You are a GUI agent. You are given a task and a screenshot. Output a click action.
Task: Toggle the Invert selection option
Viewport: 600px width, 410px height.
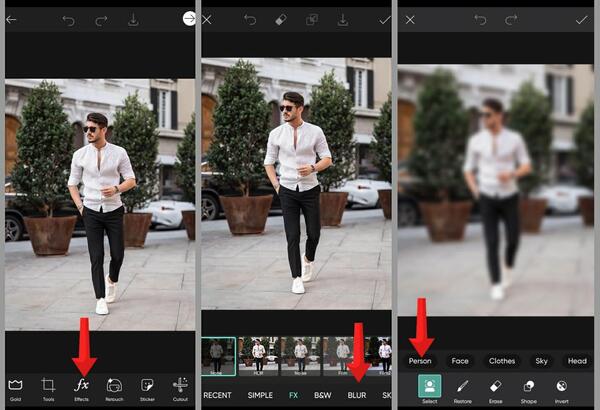coord(561,390)
